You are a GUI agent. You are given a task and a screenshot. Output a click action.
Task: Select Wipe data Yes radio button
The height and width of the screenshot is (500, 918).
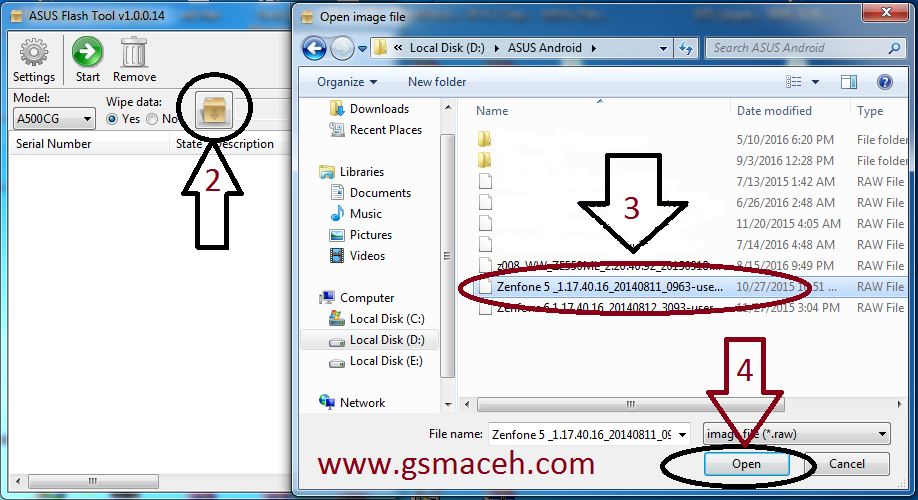pyautogui.click(x=112, y=119)
